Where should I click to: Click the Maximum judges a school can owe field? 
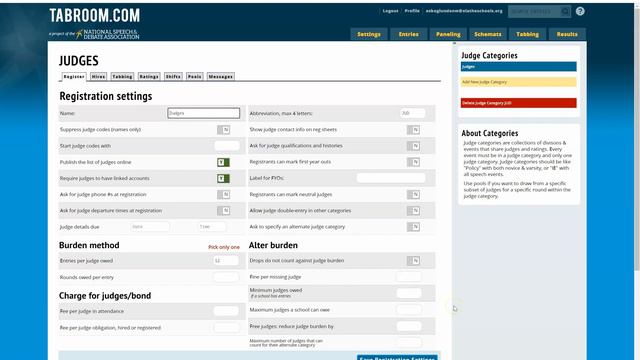pos(409,310)
